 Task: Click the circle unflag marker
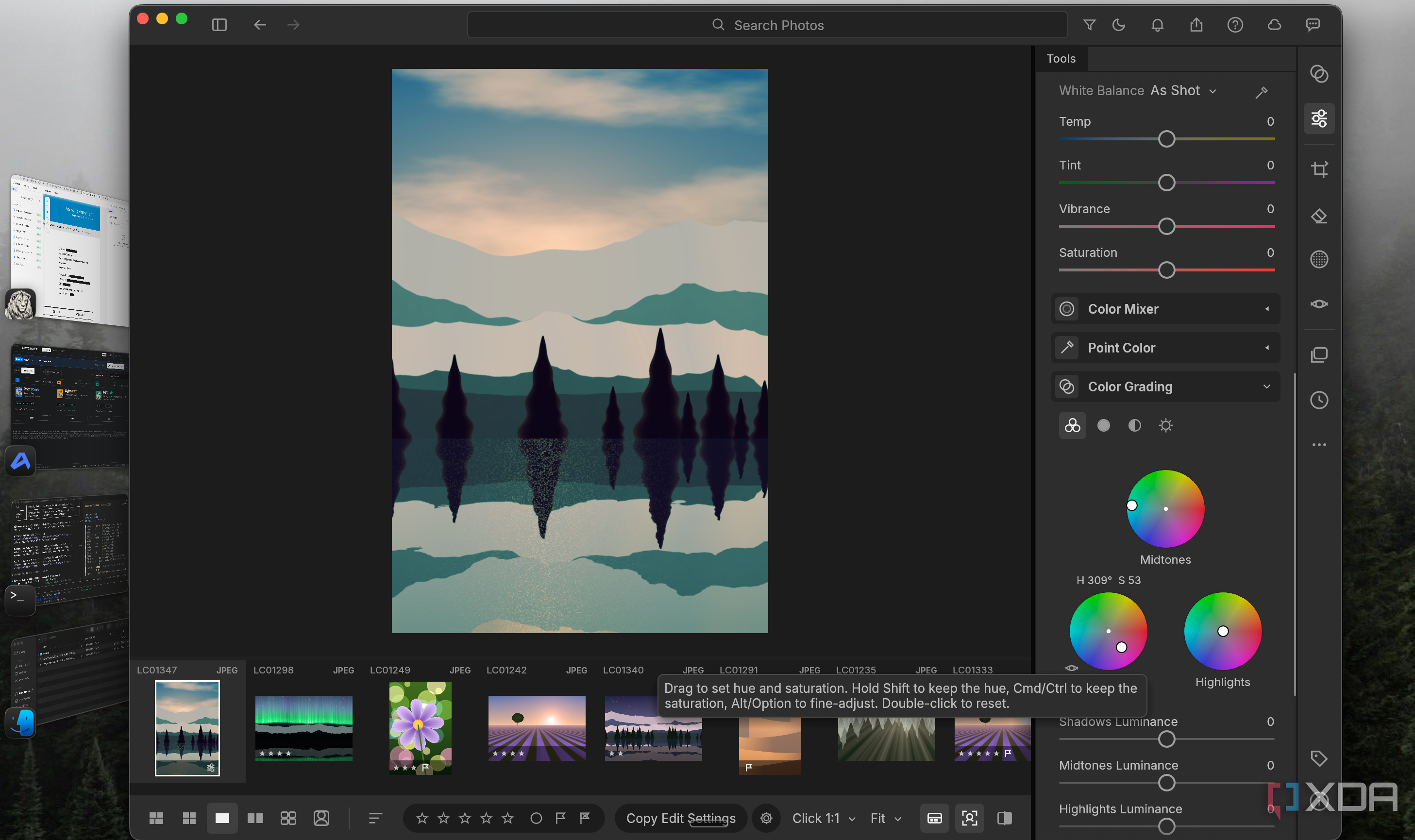coord(536,818)
